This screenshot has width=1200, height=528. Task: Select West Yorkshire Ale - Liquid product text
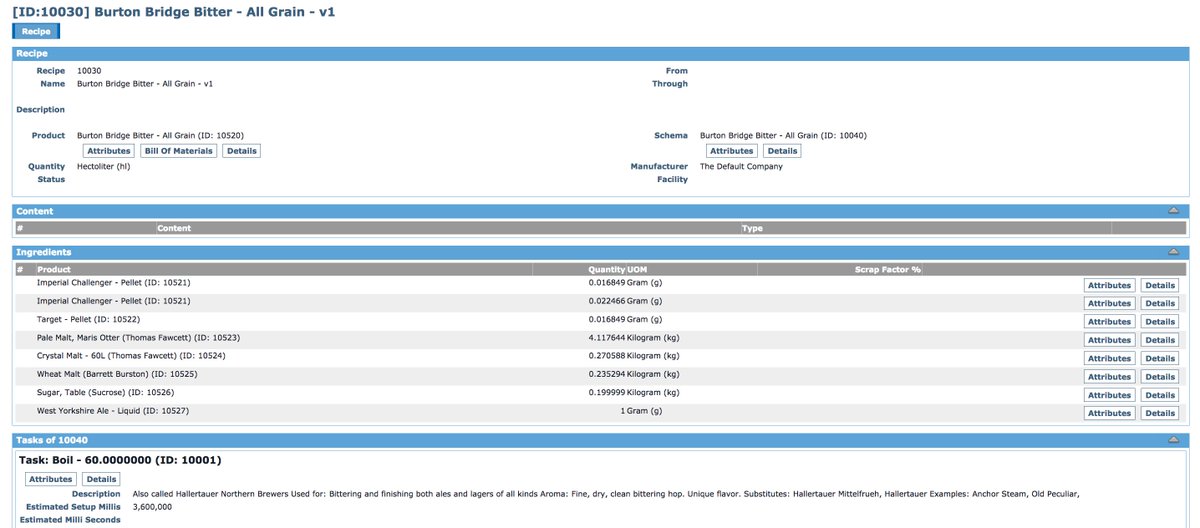point(113,411)
